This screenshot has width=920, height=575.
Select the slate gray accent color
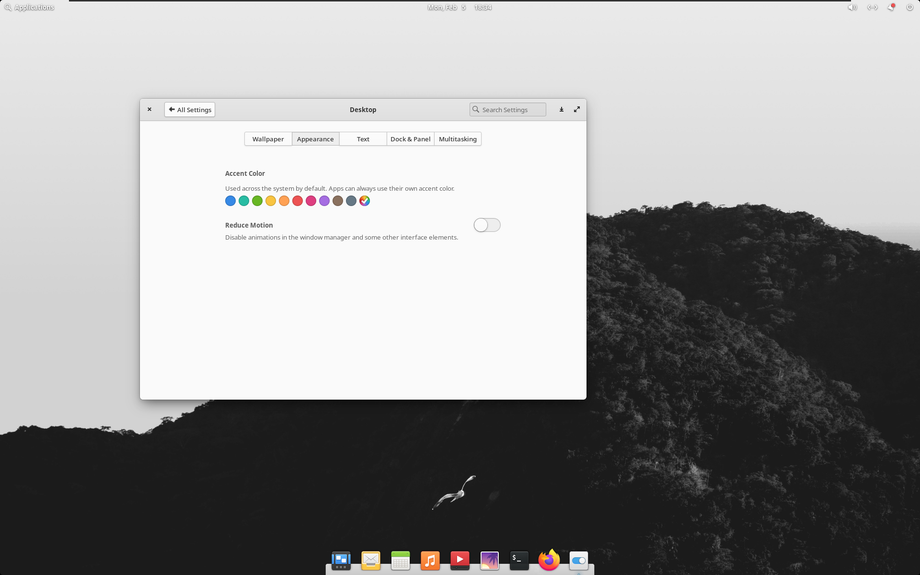coord(351,201)
